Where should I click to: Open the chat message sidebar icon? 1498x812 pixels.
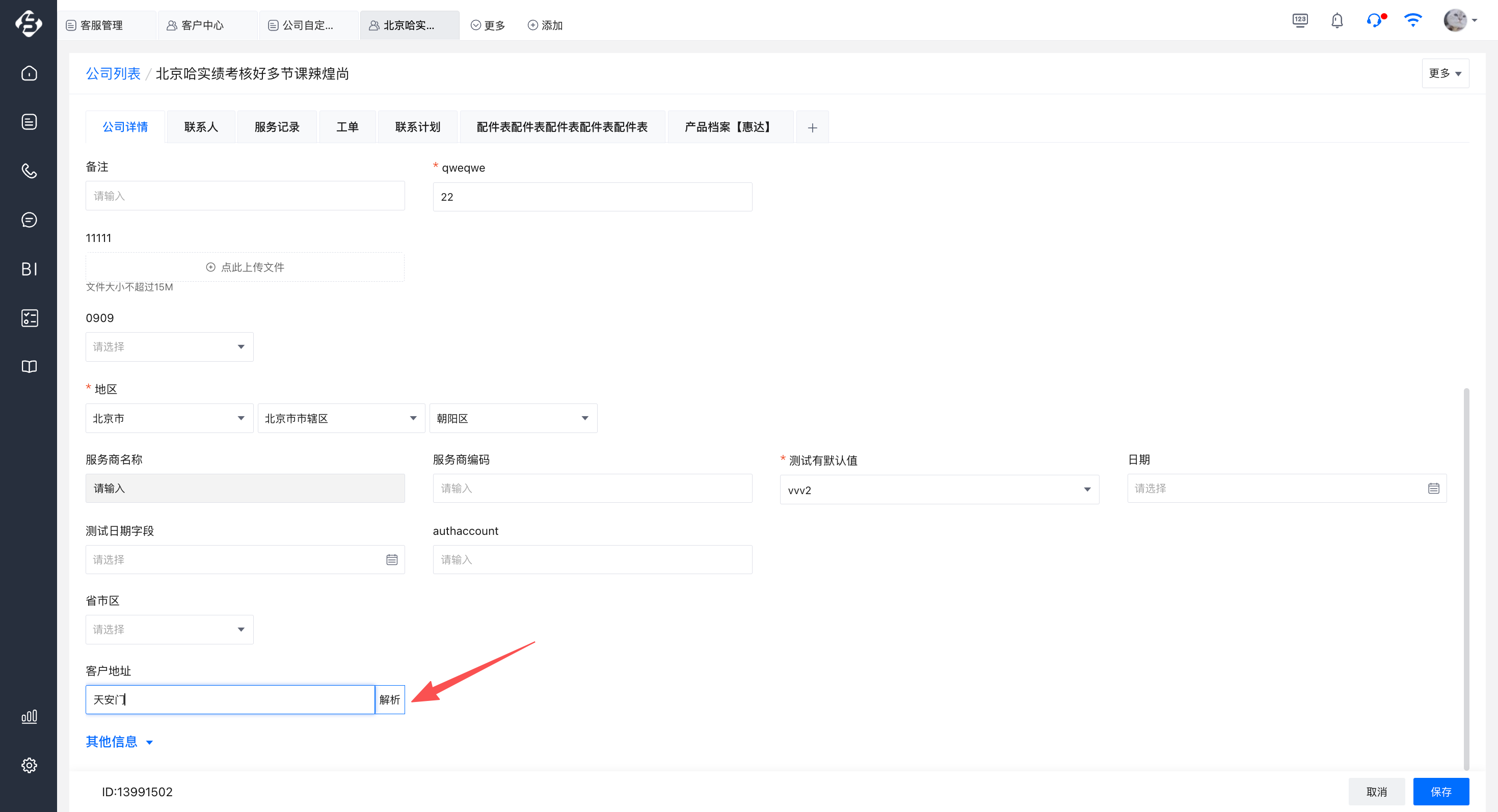pos(29,220)
